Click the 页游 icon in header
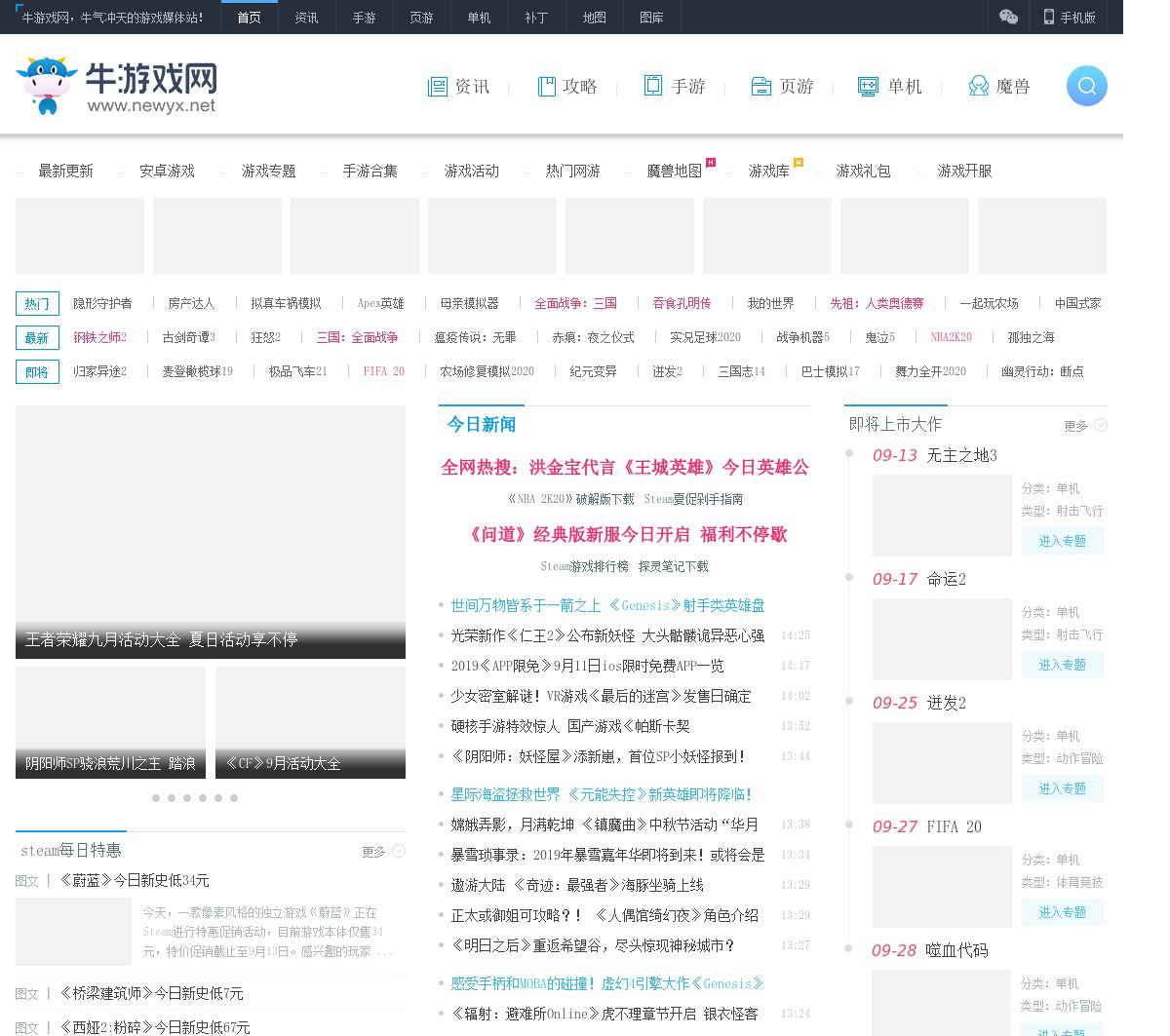Image resolution: width=1170 pixels, height=1036 pixels. tap(761, 87)
